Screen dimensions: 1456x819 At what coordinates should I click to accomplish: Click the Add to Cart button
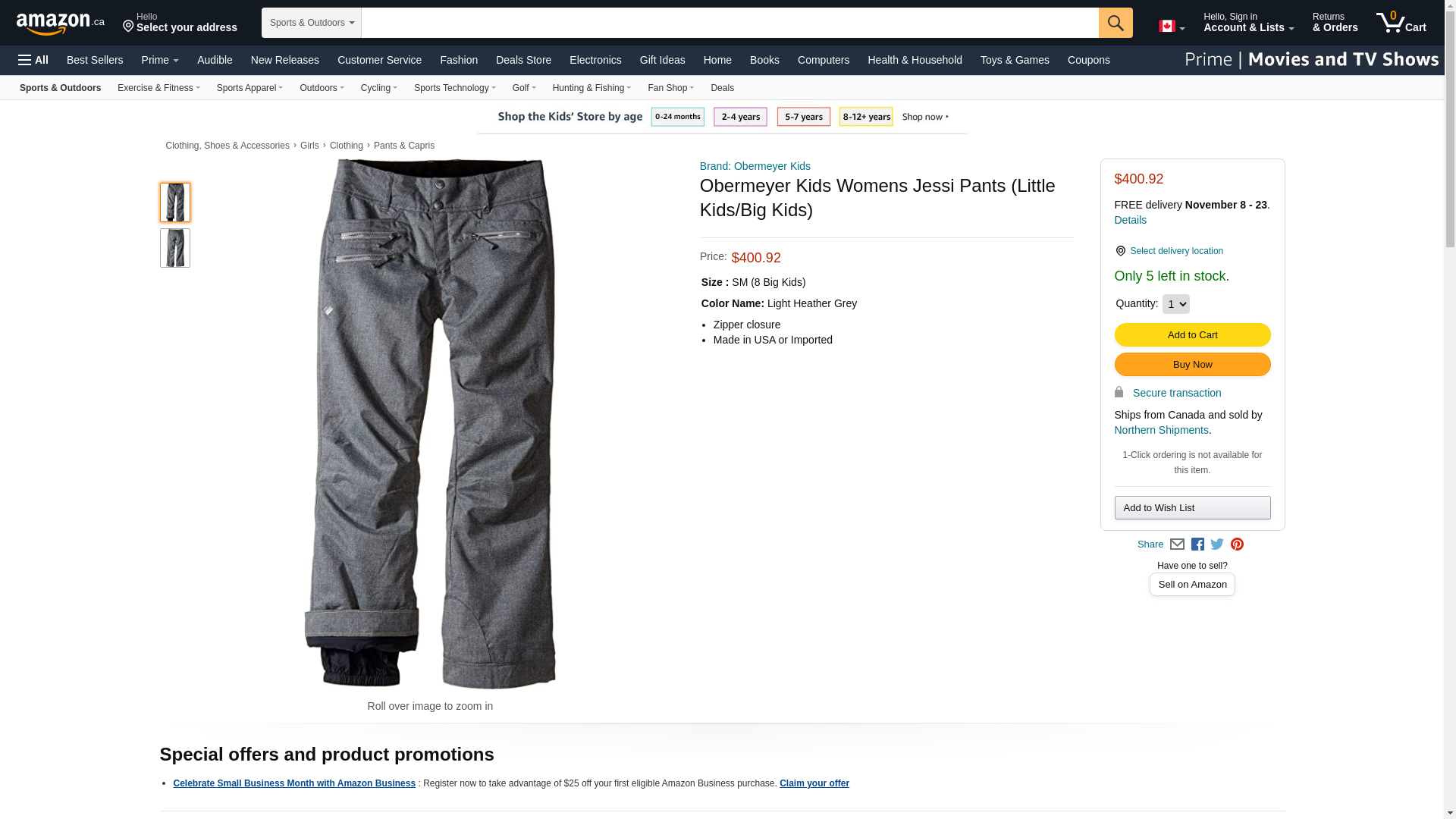[1192, 335]
